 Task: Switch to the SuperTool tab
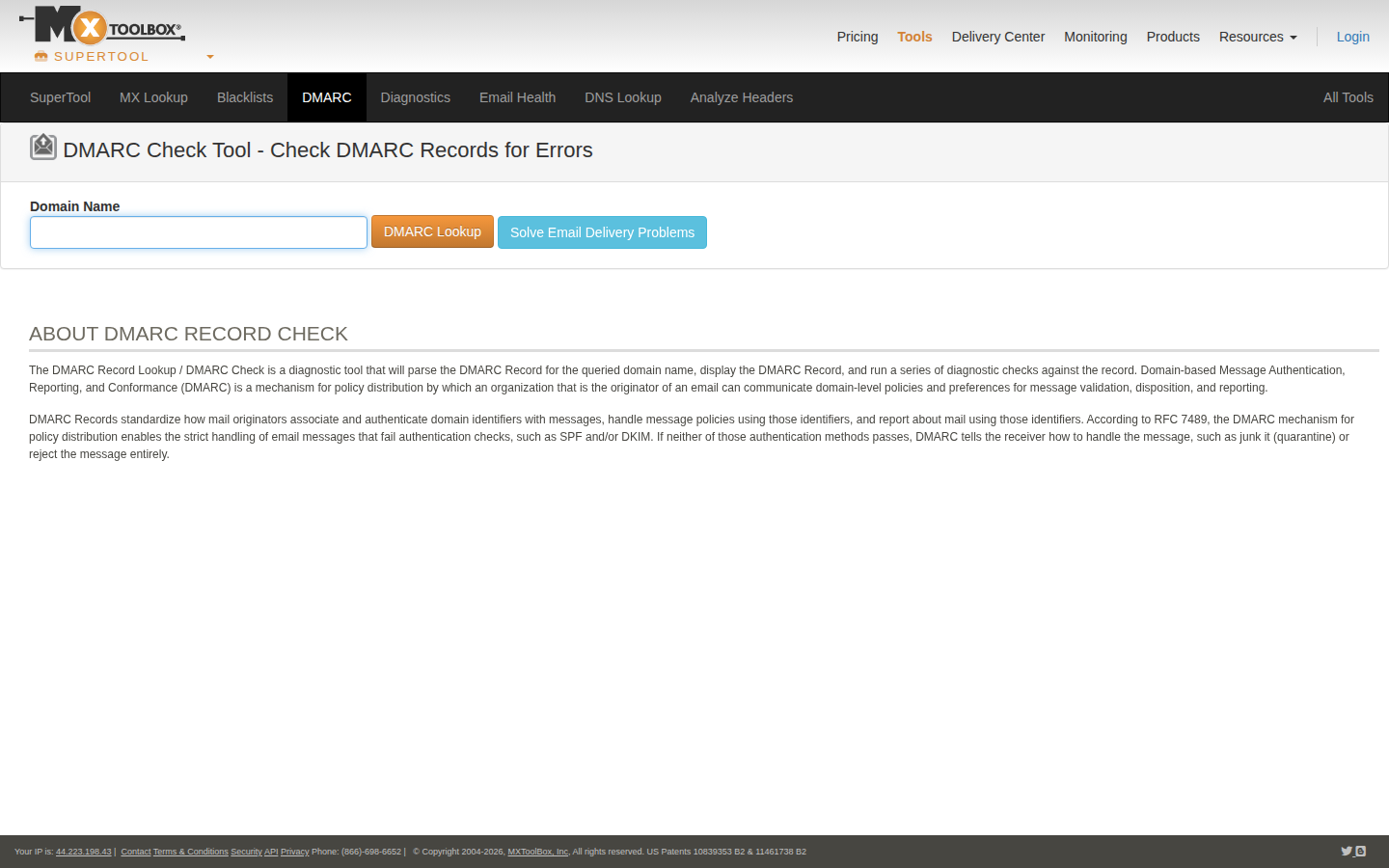[61, 97]
